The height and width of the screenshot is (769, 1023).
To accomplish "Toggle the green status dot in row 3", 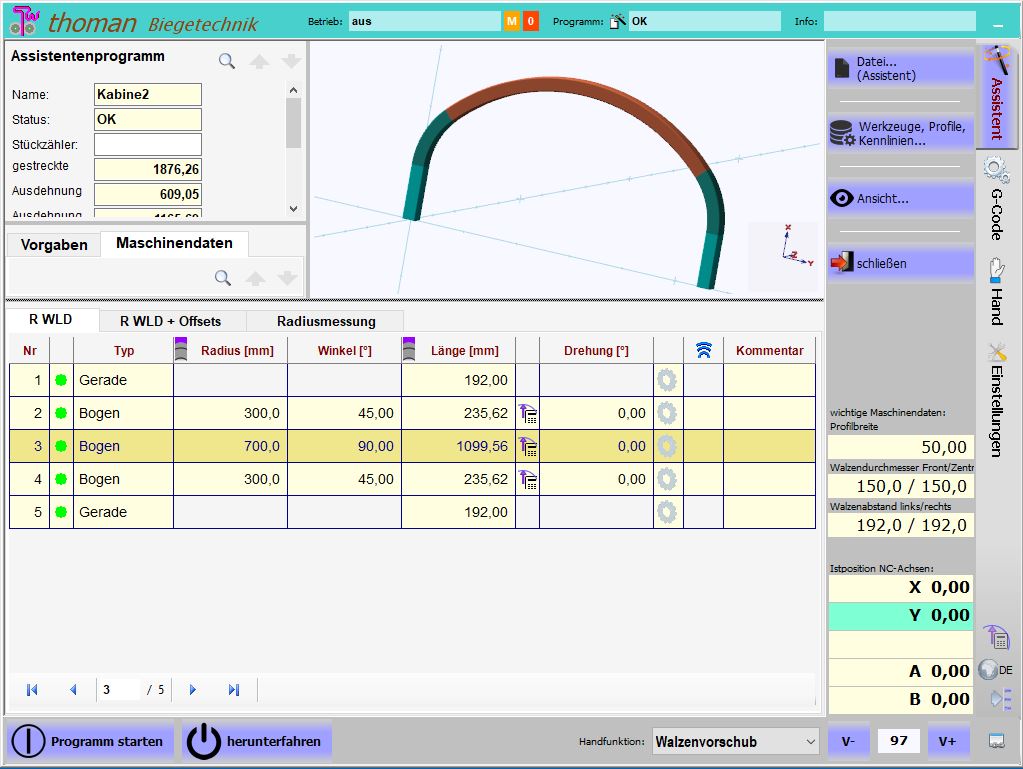I will point(61,446).
